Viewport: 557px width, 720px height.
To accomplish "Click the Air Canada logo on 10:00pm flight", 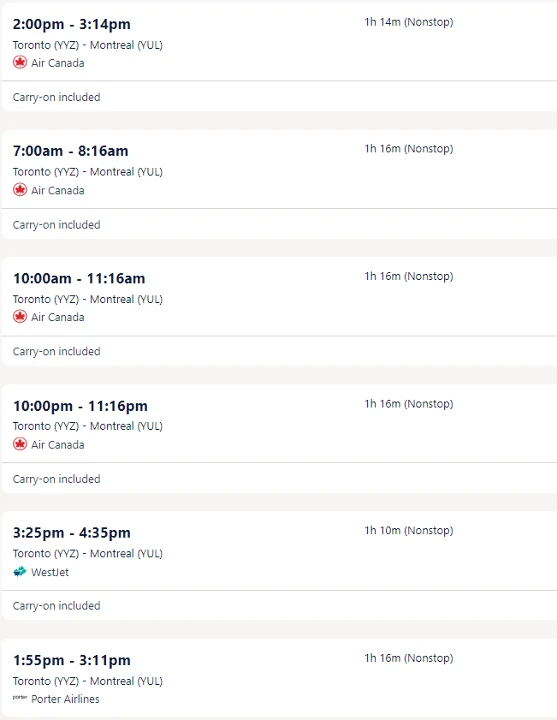I will 20,444.
